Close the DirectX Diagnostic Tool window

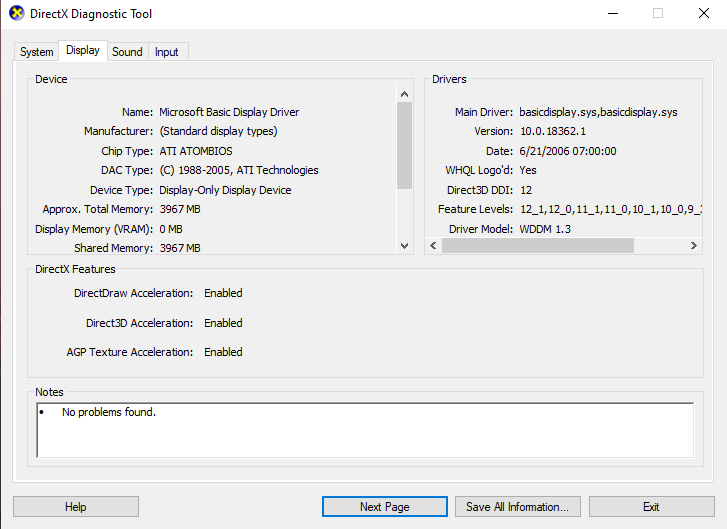pos(704,13)
